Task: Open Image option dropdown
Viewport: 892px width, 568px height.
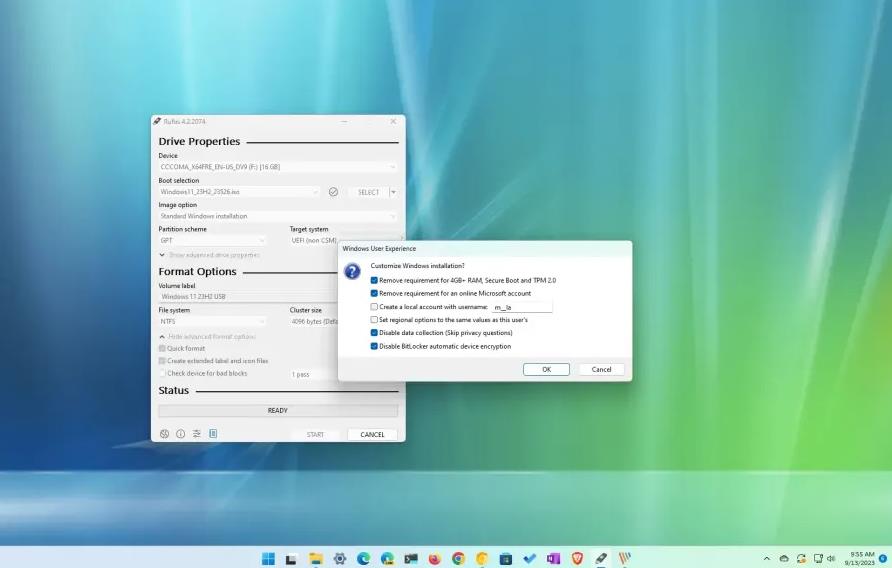Action: (x=278, y=216)
